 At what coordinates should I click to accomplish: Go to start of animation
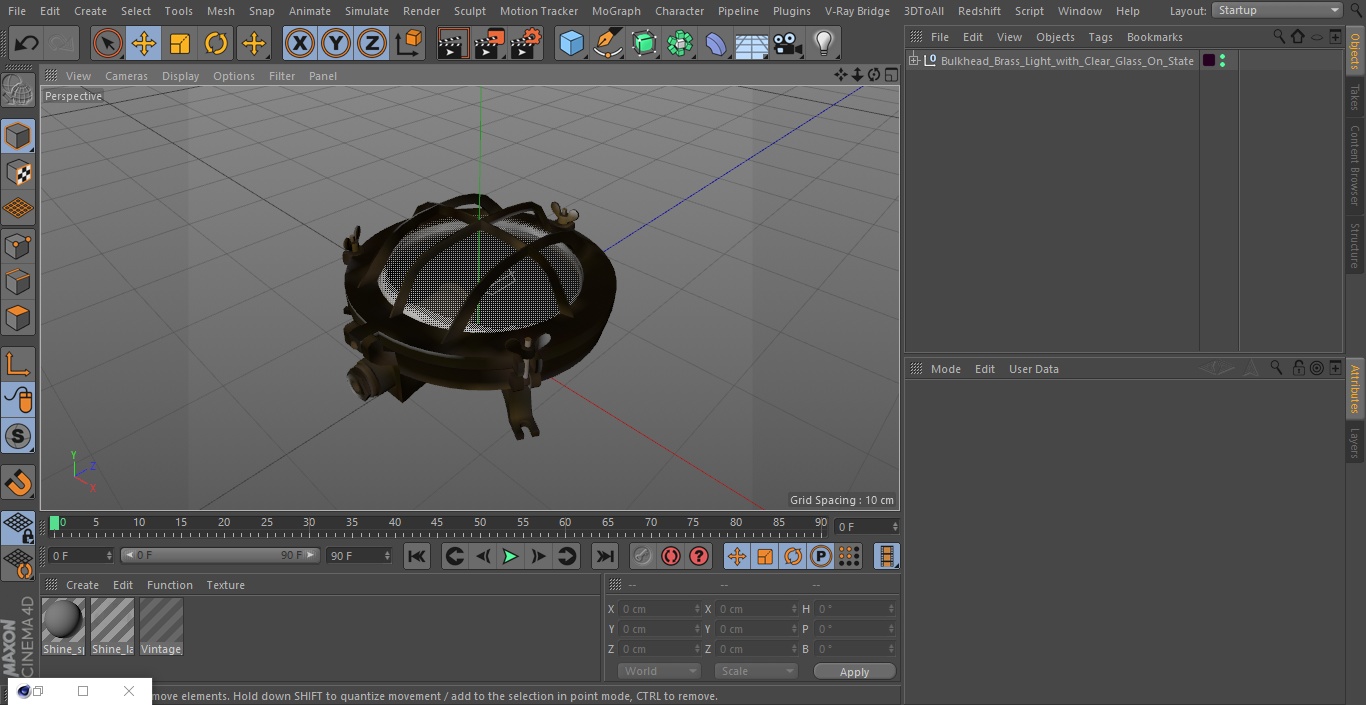click(417, 556)
